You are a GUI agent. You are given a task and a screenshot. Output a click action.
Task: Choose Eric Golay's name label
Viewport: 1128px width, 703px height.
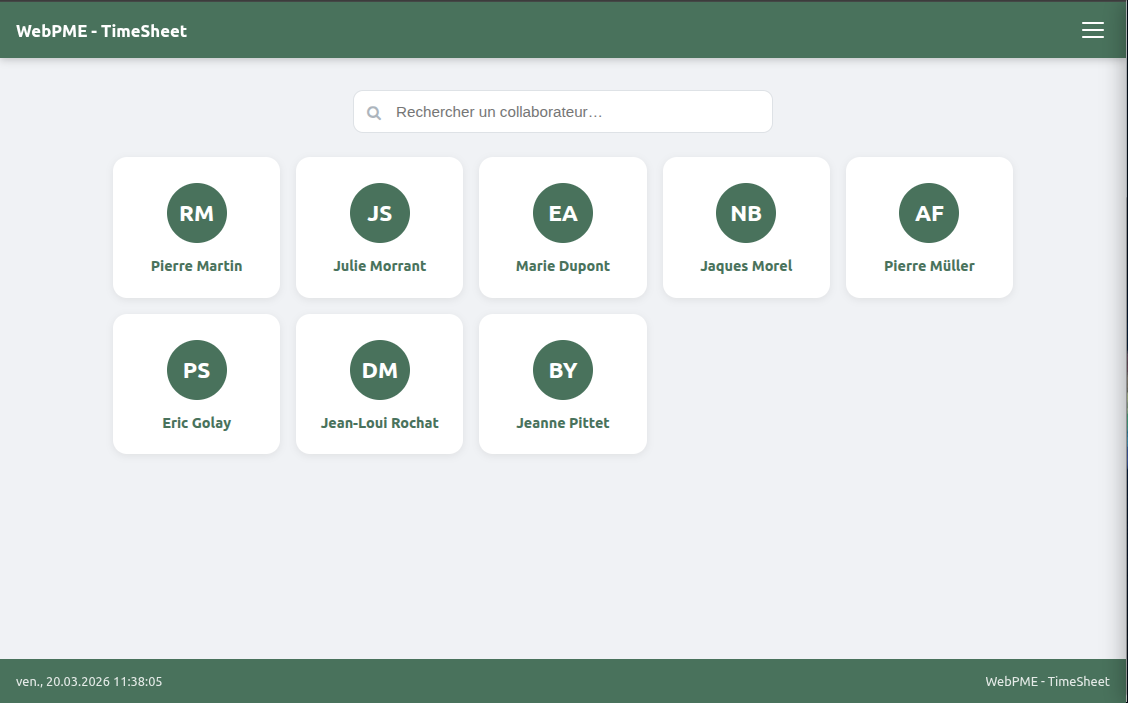click(x=197, y=423)
